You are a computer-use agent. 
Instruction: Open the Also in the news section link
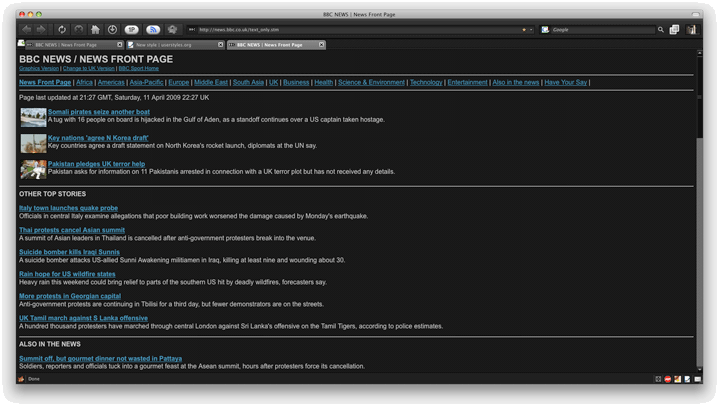[516, 83]
